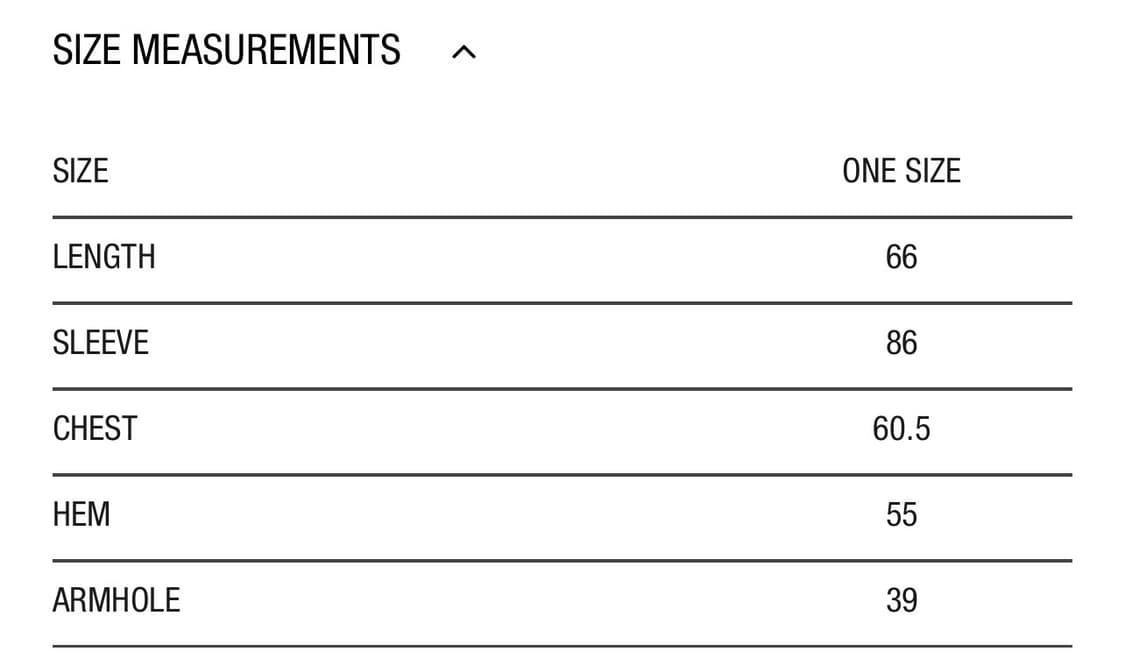
Task: Click the LENGTH row label
Action: point(104,257)
